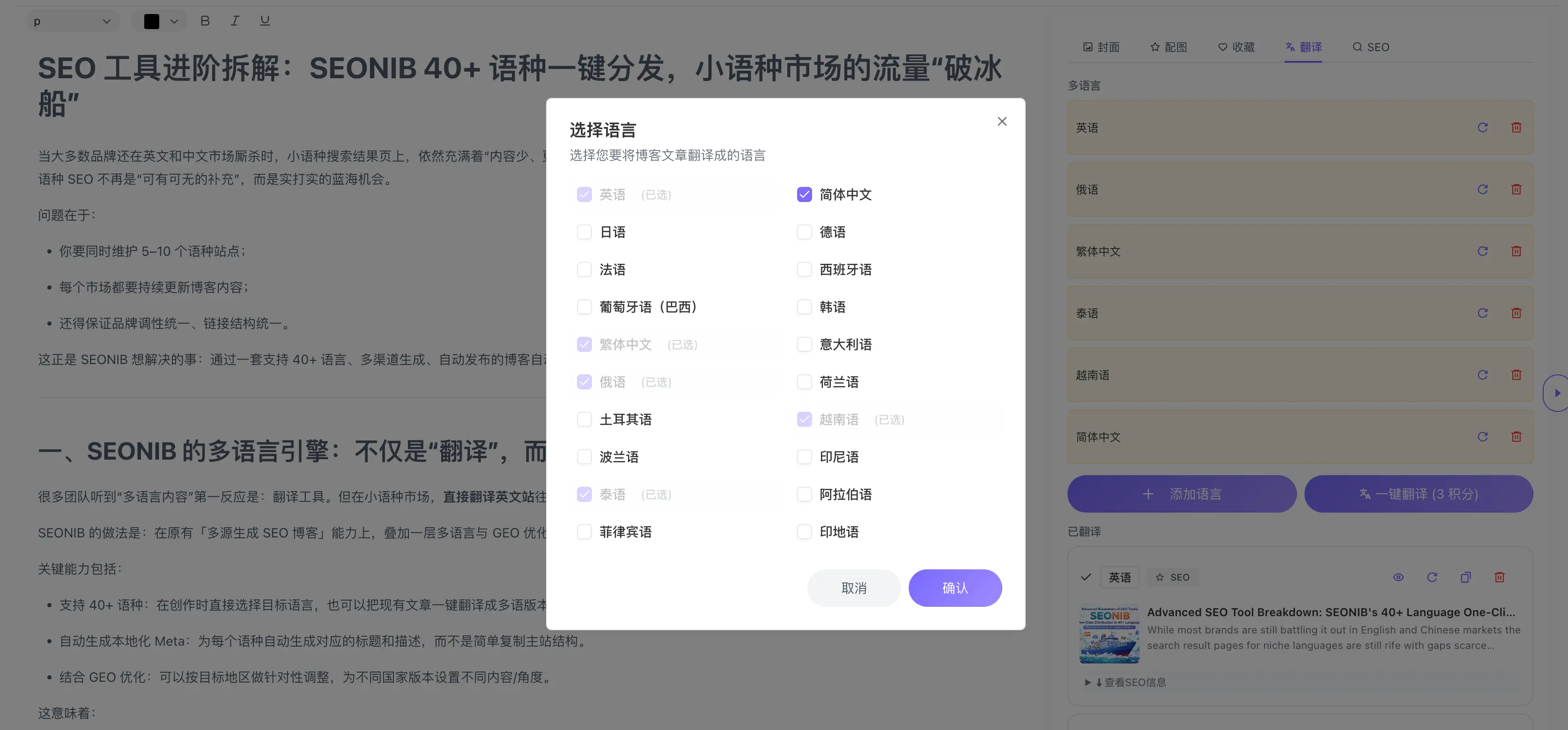Re-translate the translated 英语 article
This screenshot has height=730, width=1568.
pos(1432,577)
